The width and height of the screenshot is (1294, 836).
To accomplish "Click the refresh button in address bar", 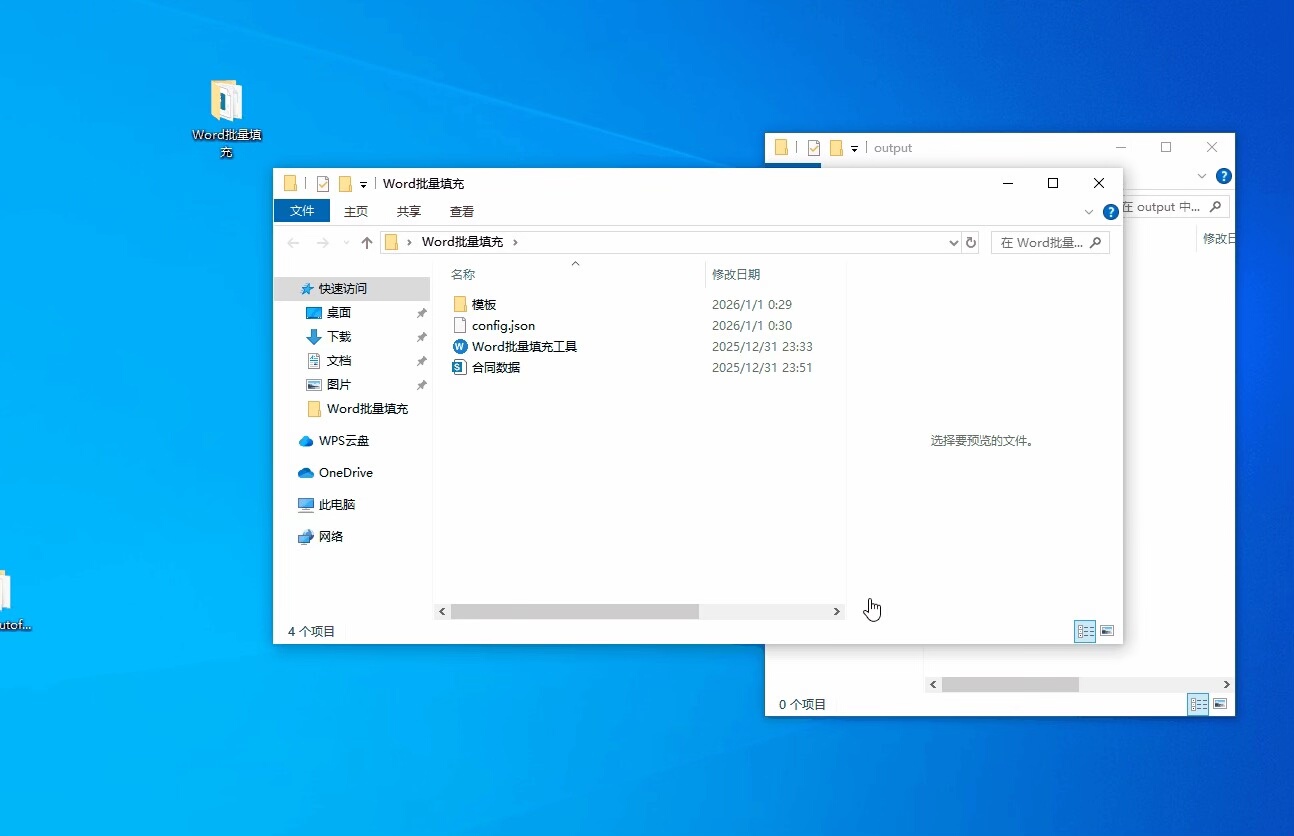I will [970, 243].
